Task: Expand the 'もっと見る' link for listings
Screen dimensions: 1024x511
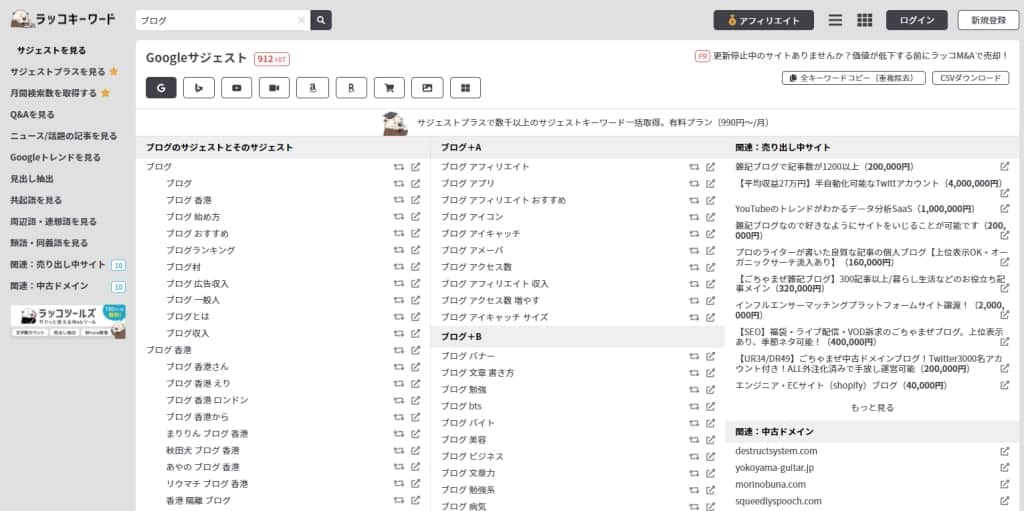Action: pos(872,408)
